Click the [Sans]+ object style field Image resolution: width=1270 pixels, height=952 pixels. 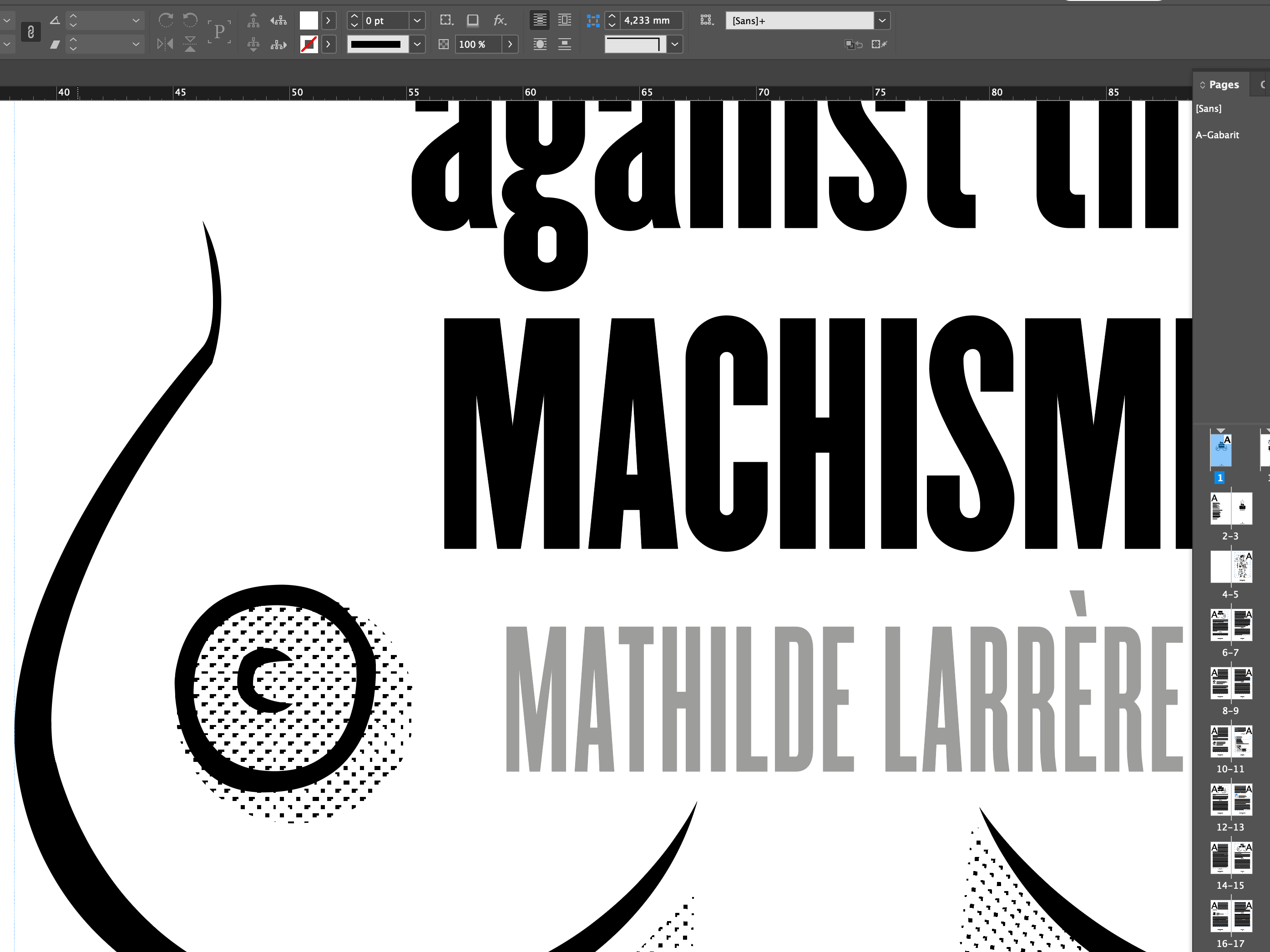[799, 20]
